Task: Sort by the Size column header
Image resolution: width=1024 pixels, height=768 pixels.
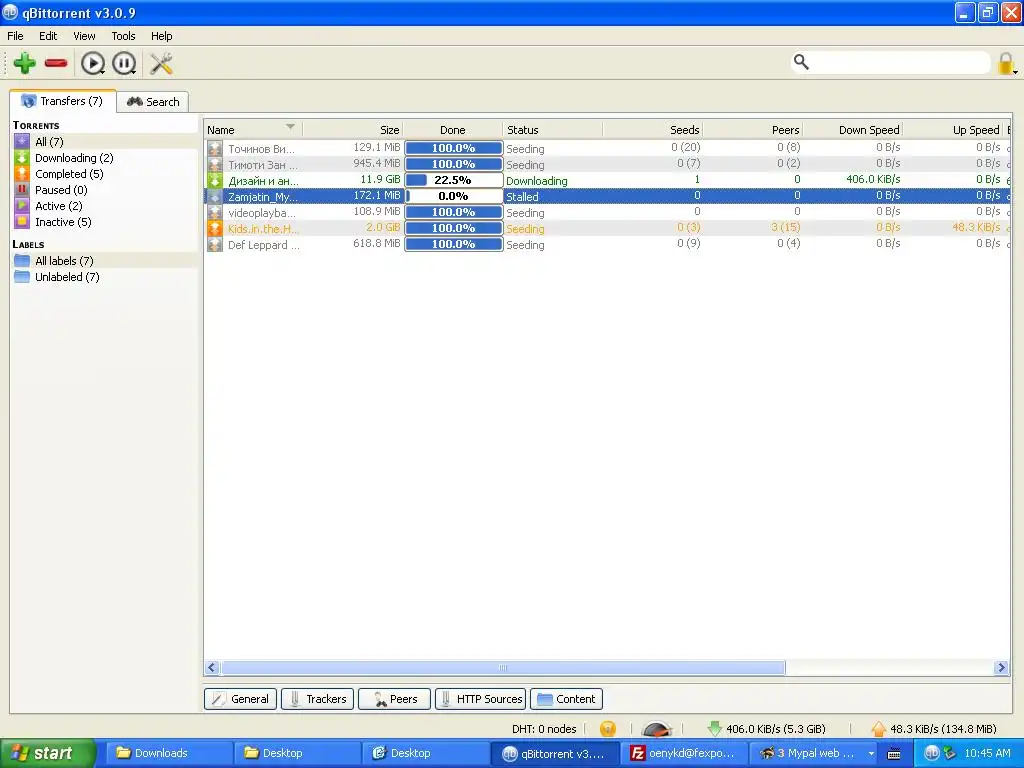Action: tap(353, 130)
